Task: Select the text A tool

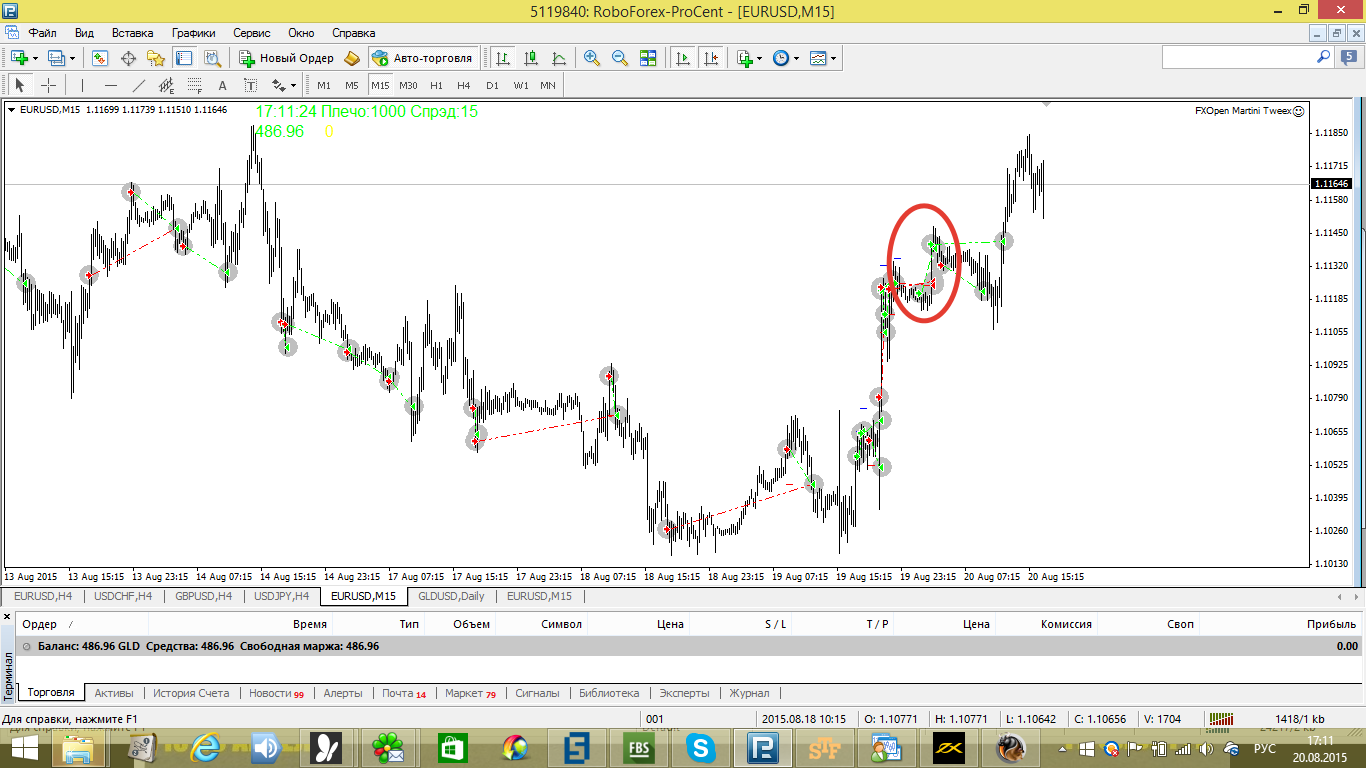Action: click(x=223, y=85)
